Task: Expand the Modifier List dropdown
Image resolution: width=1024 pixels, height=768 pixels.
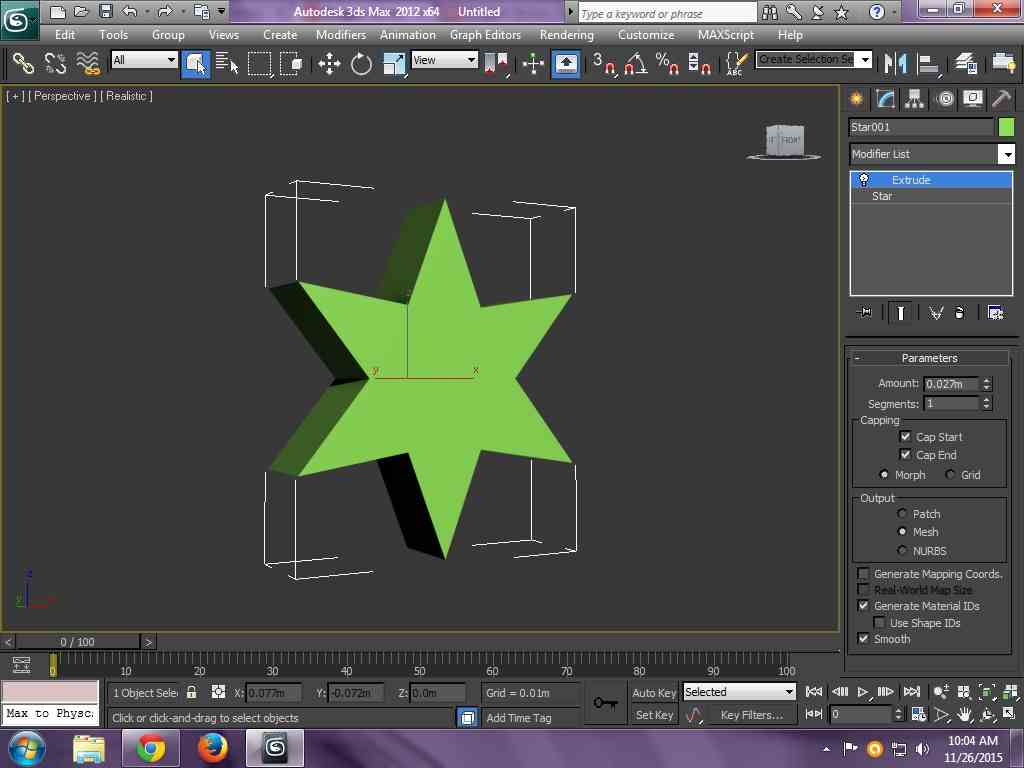Action: tap(1007, 154)
